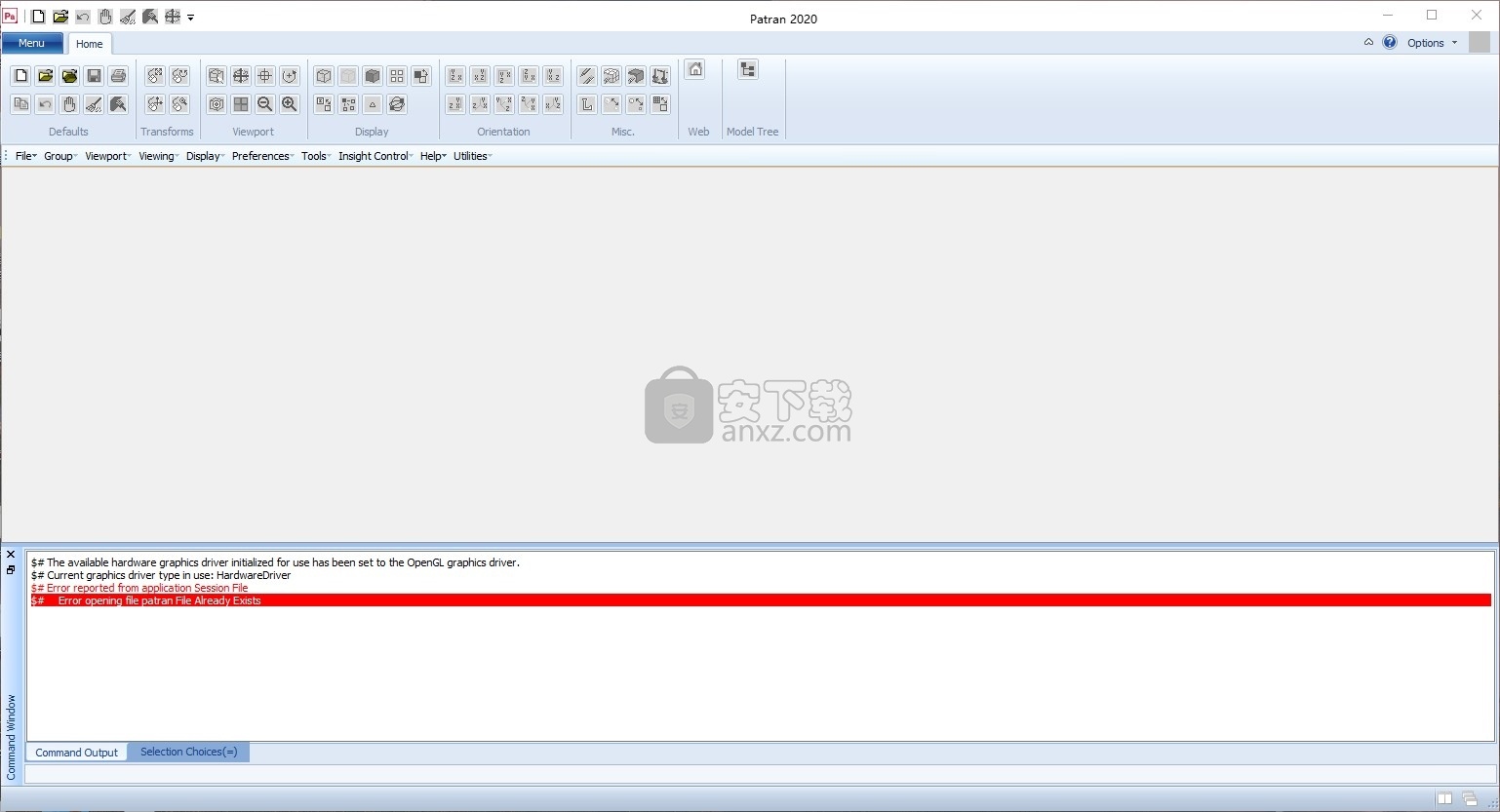Open the Utilities dropdown menu
Viewport: 1500px width, 812px height.
[473, 156]
